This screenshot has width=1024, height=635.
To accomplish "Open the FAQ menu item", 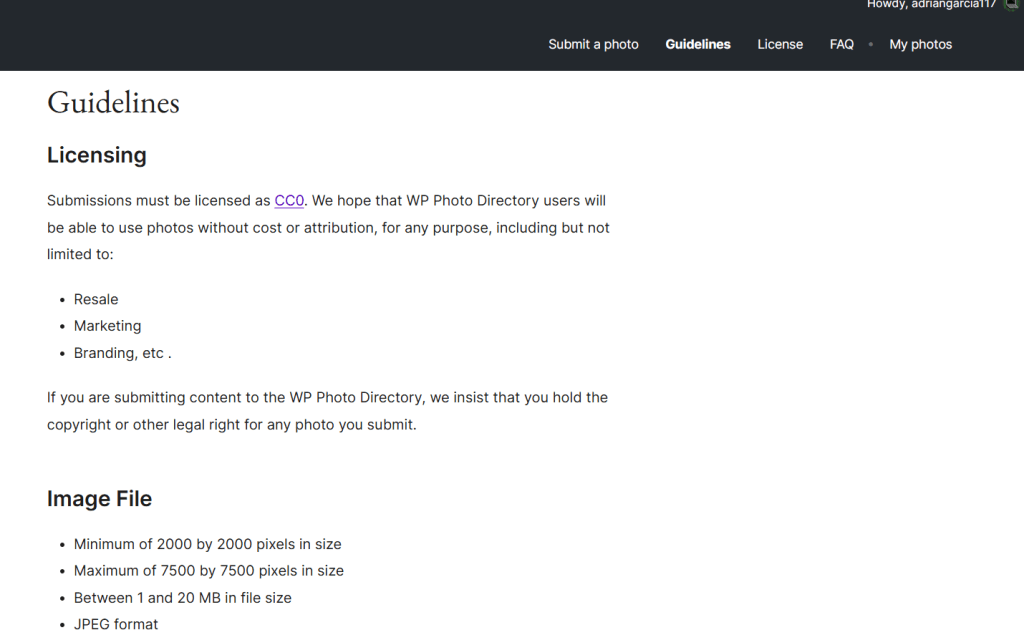I will coord(841,44).
